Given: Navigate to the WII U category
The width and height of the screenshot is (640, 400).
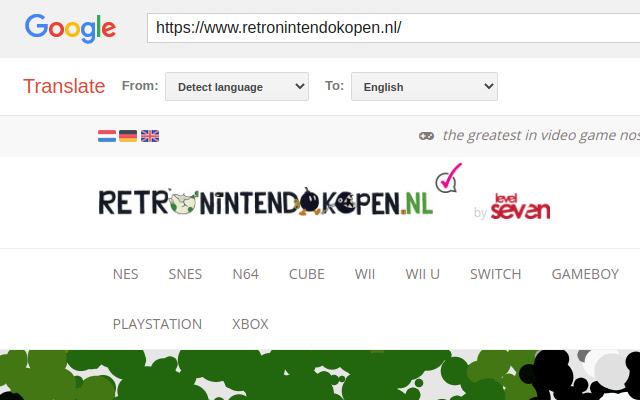Looking at the screenshot, I should (x=422, y=274).
